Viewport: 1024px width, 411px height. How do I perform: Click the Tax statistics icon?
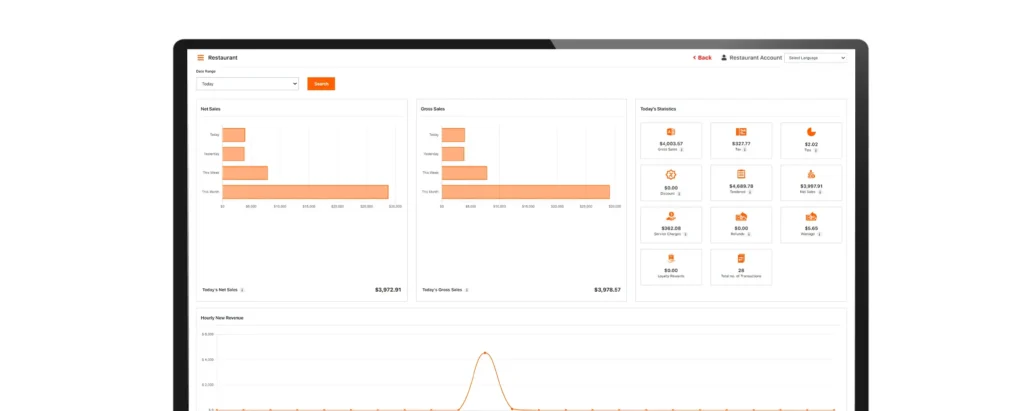741,132
